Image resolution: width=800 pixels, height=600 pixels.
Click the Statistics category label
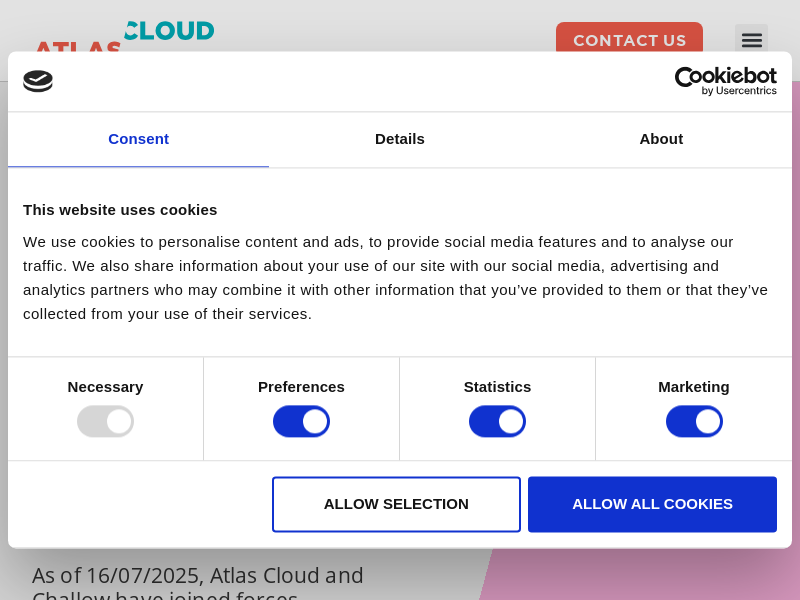pyautogui.click(x=497, y=387)
